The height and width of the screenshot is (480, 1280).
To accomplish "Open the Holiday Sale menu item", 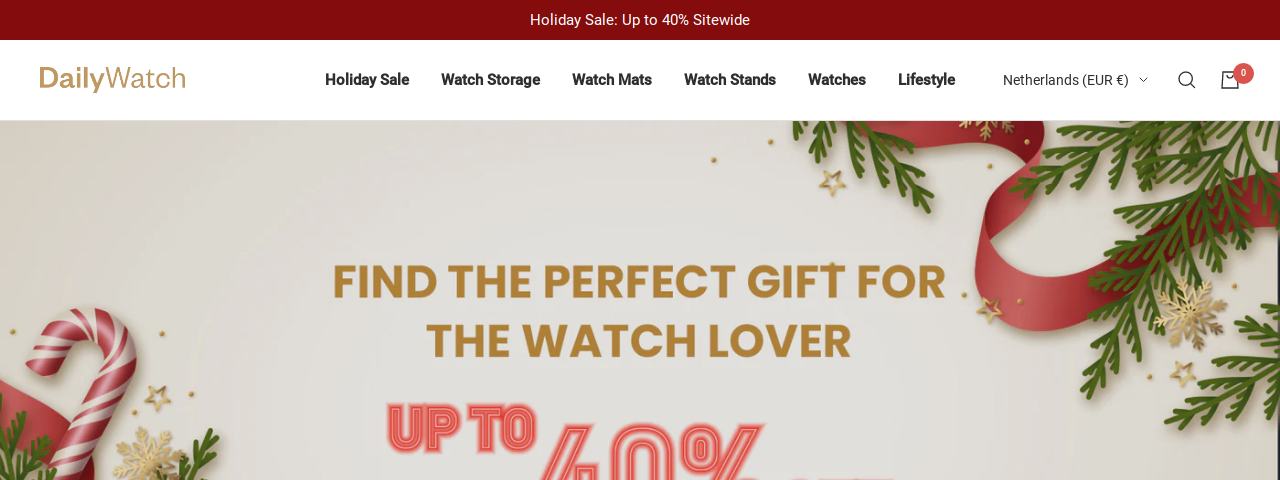I will [367, 80].
